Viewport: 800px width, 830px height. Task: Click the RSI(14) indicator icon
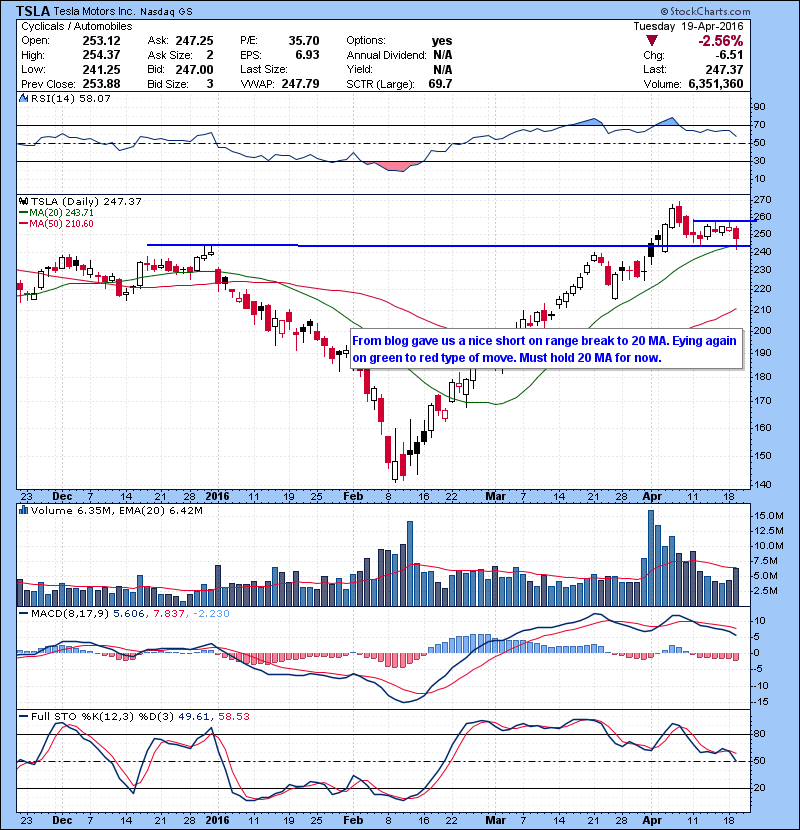click(23, 98)
